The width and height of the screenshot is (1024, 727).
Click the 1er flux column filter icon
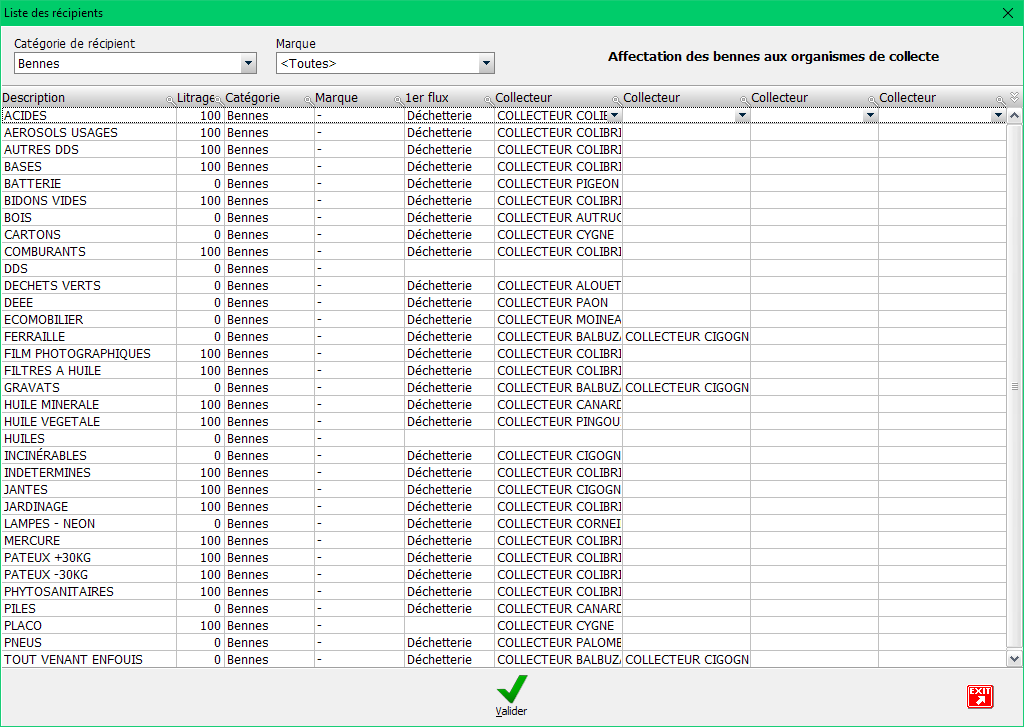click(488, 100)
